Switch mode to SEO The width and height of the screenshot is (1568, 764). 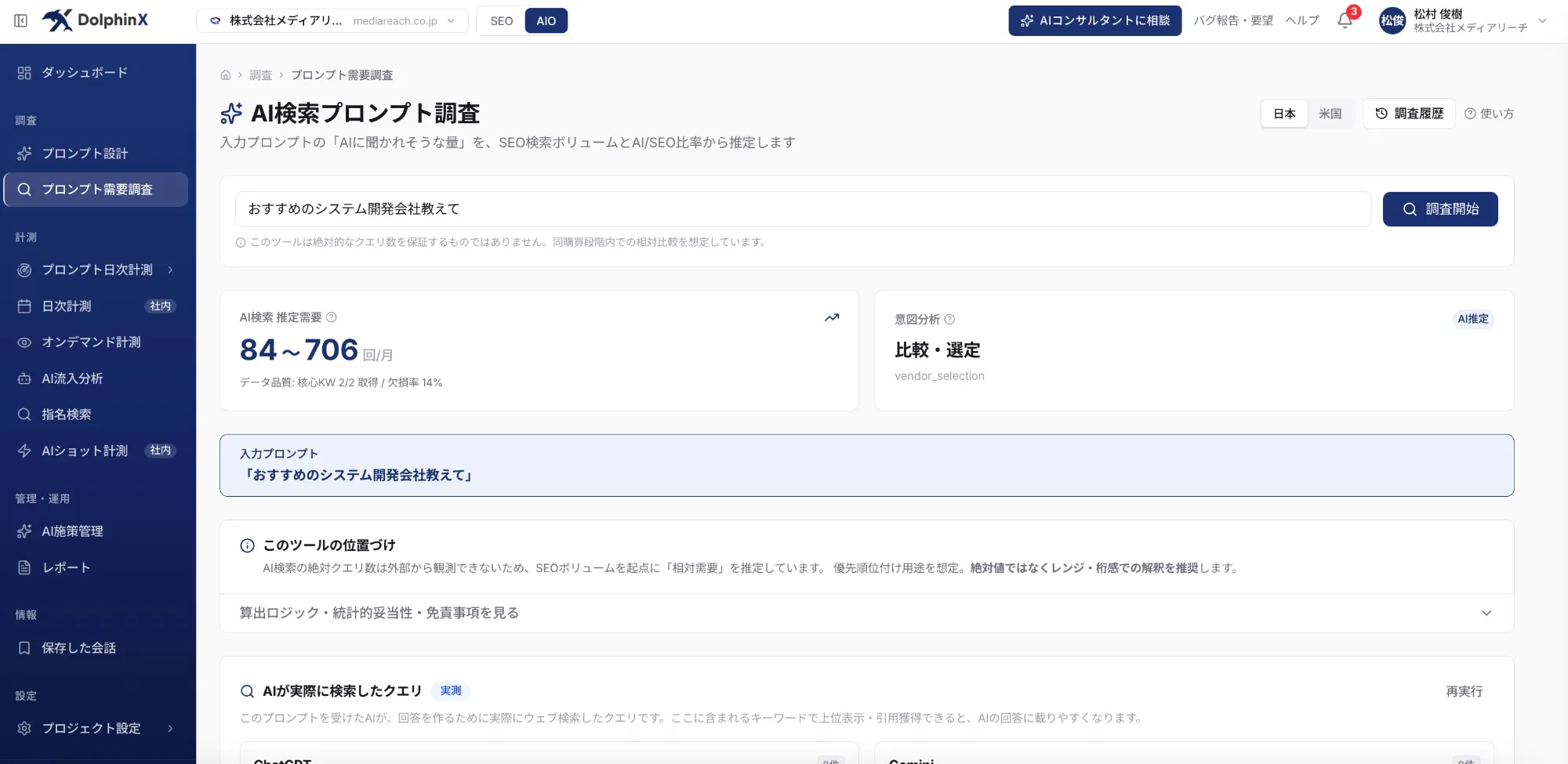(502, 21)
